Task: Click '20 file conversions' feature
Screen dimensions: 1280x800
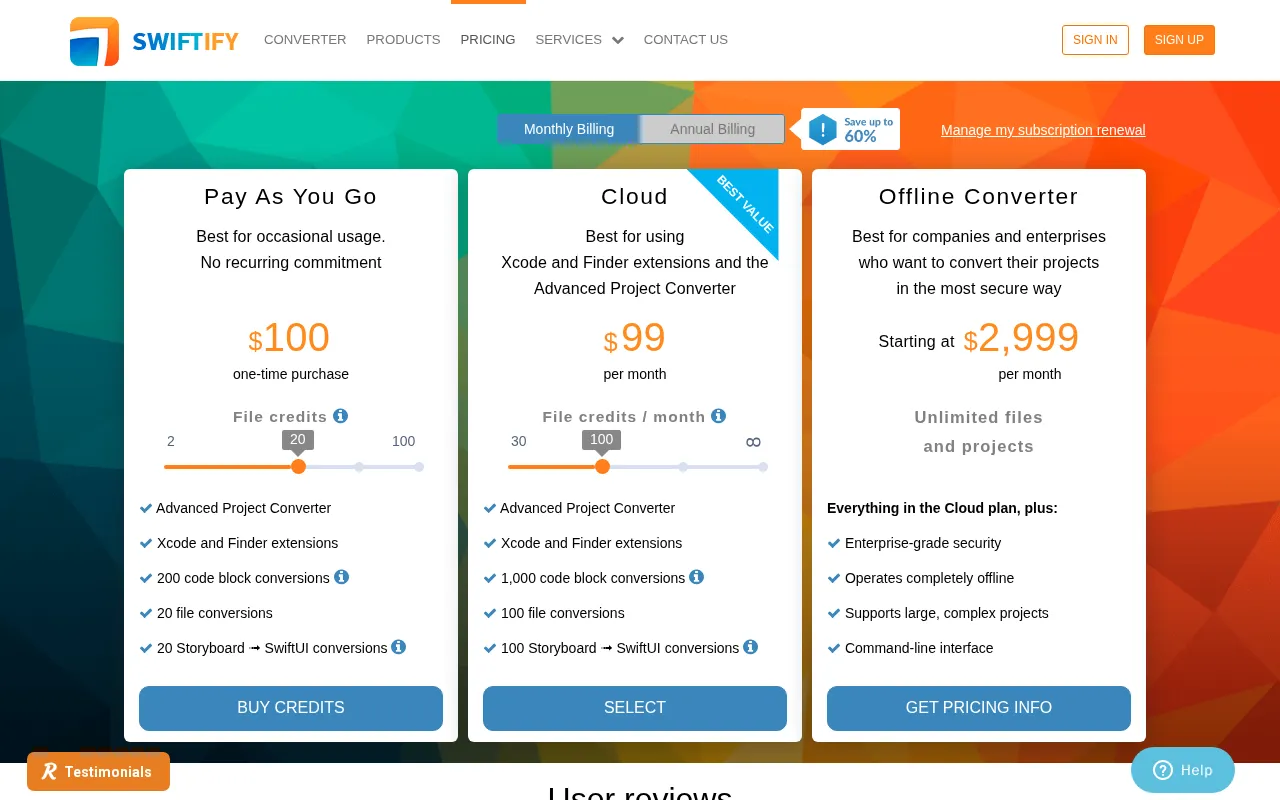Action: click(215, 613)
